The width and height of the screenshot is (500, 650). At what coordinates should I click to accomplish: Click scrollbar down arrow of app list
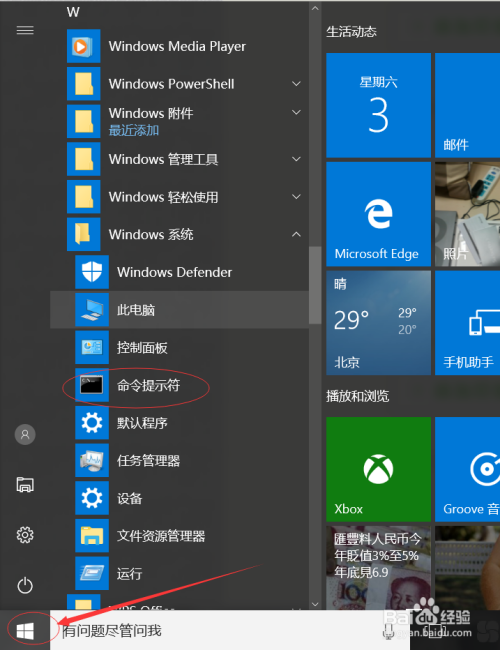coord(315,604)
